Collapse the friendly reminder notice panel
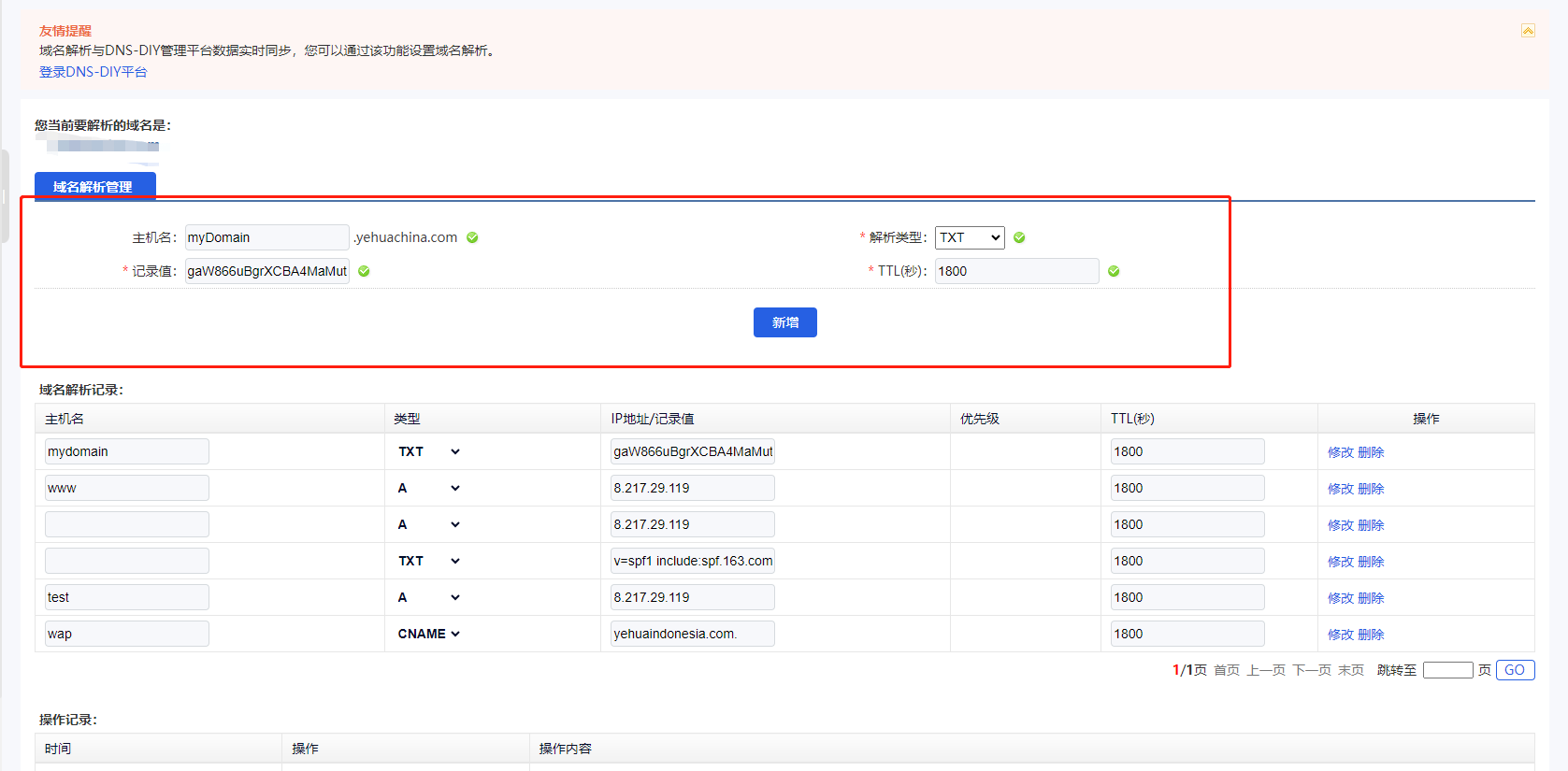1568x771 pixels. click(1528, 31)
